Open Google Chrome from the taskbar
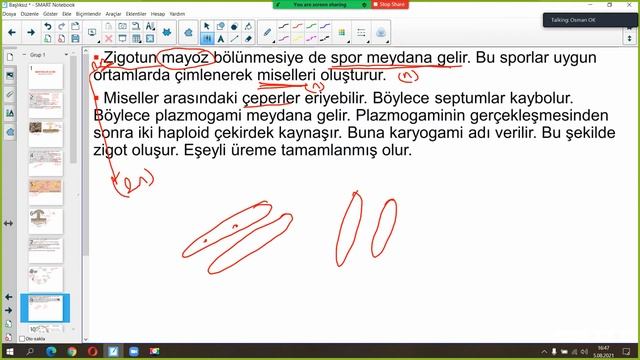Image resolution: width=640 pixels, height=360 pixels. click(72, 351)
